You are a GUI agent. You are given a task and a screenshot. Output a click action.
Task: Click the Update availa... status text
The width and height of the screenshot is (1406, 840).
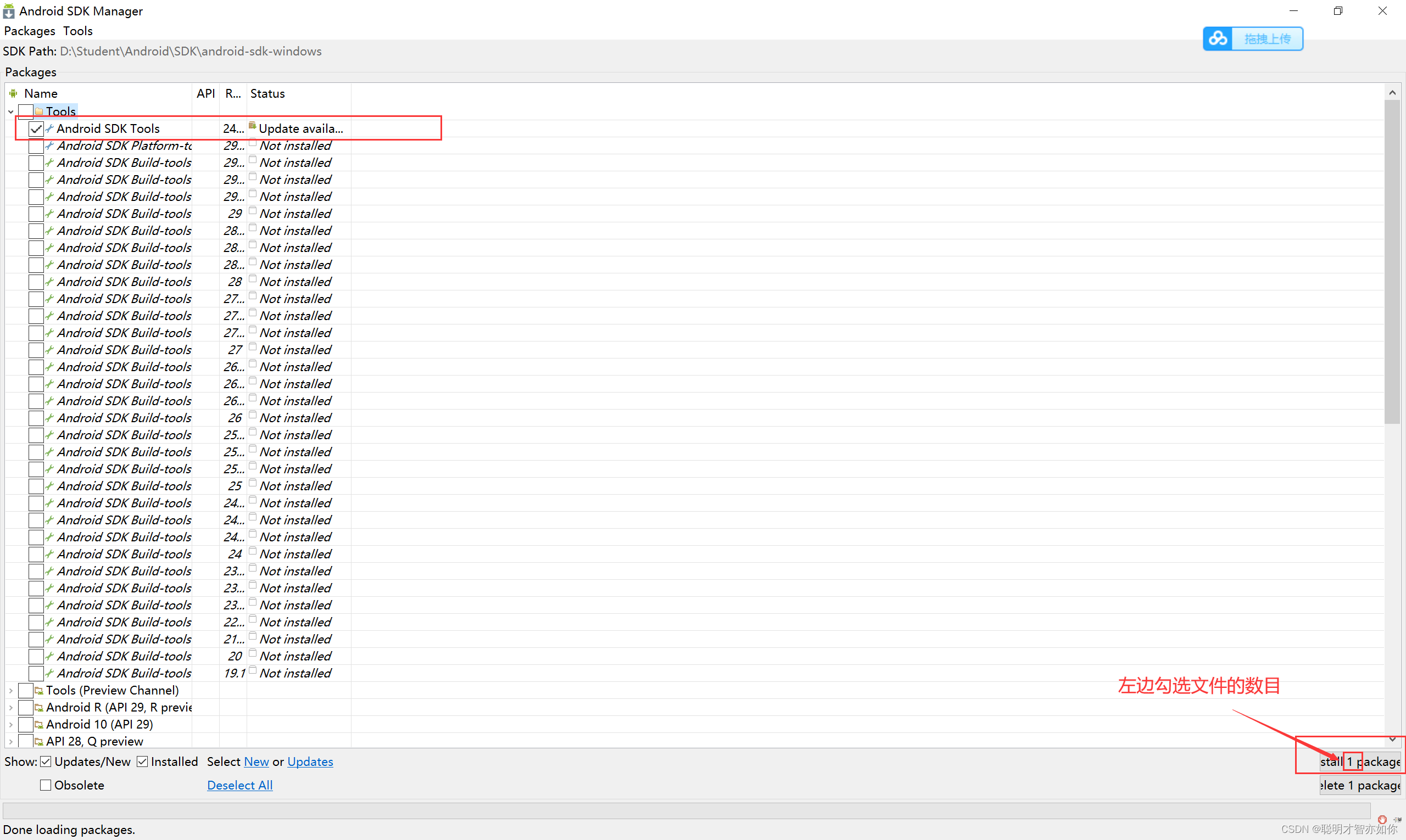[x=300, y=128]
